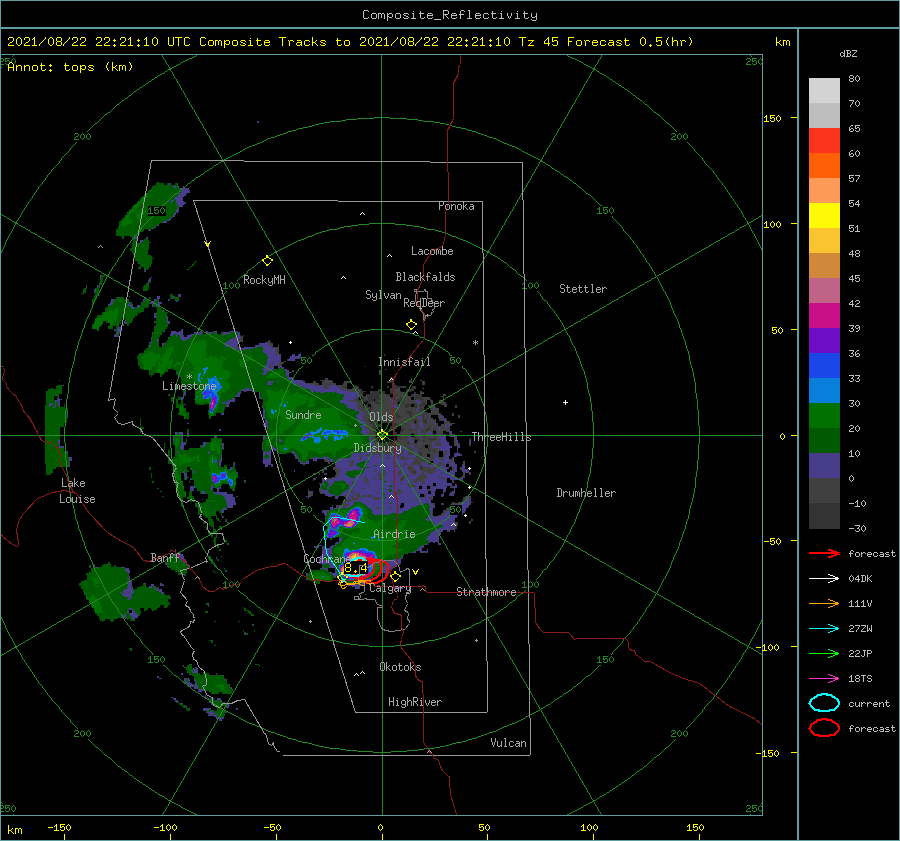Select the purple 39–36 dBZ swatch

click(824, 341)
